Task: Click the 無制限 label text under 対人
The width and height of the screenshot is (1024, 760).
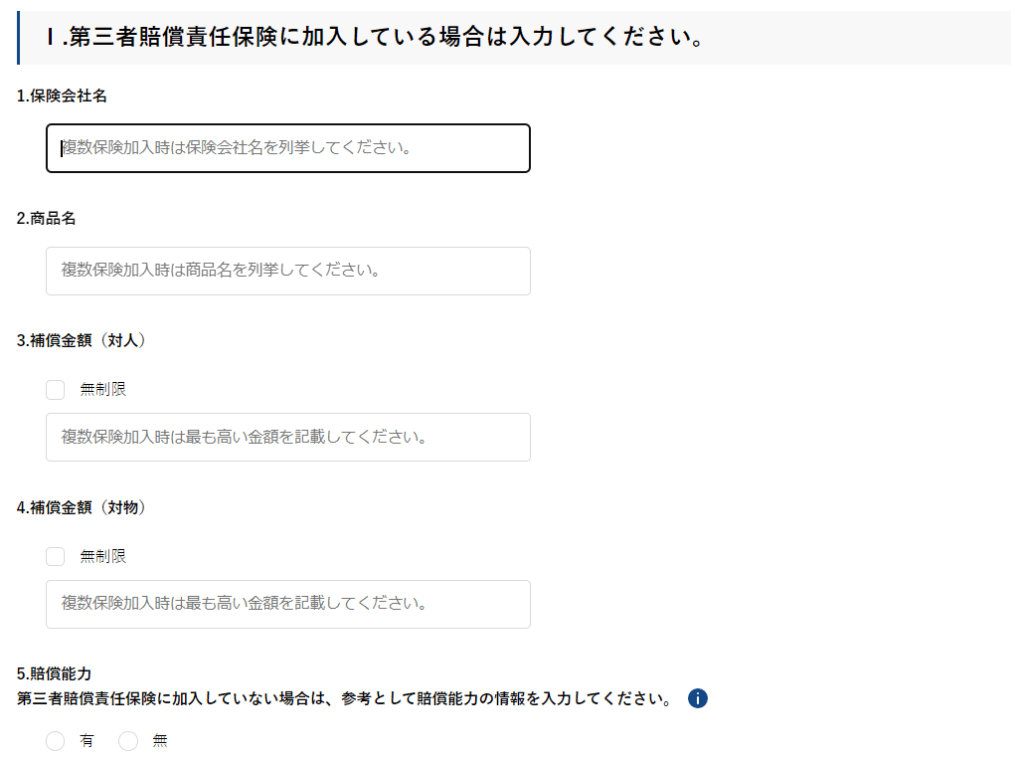Action: click(103, 389)
